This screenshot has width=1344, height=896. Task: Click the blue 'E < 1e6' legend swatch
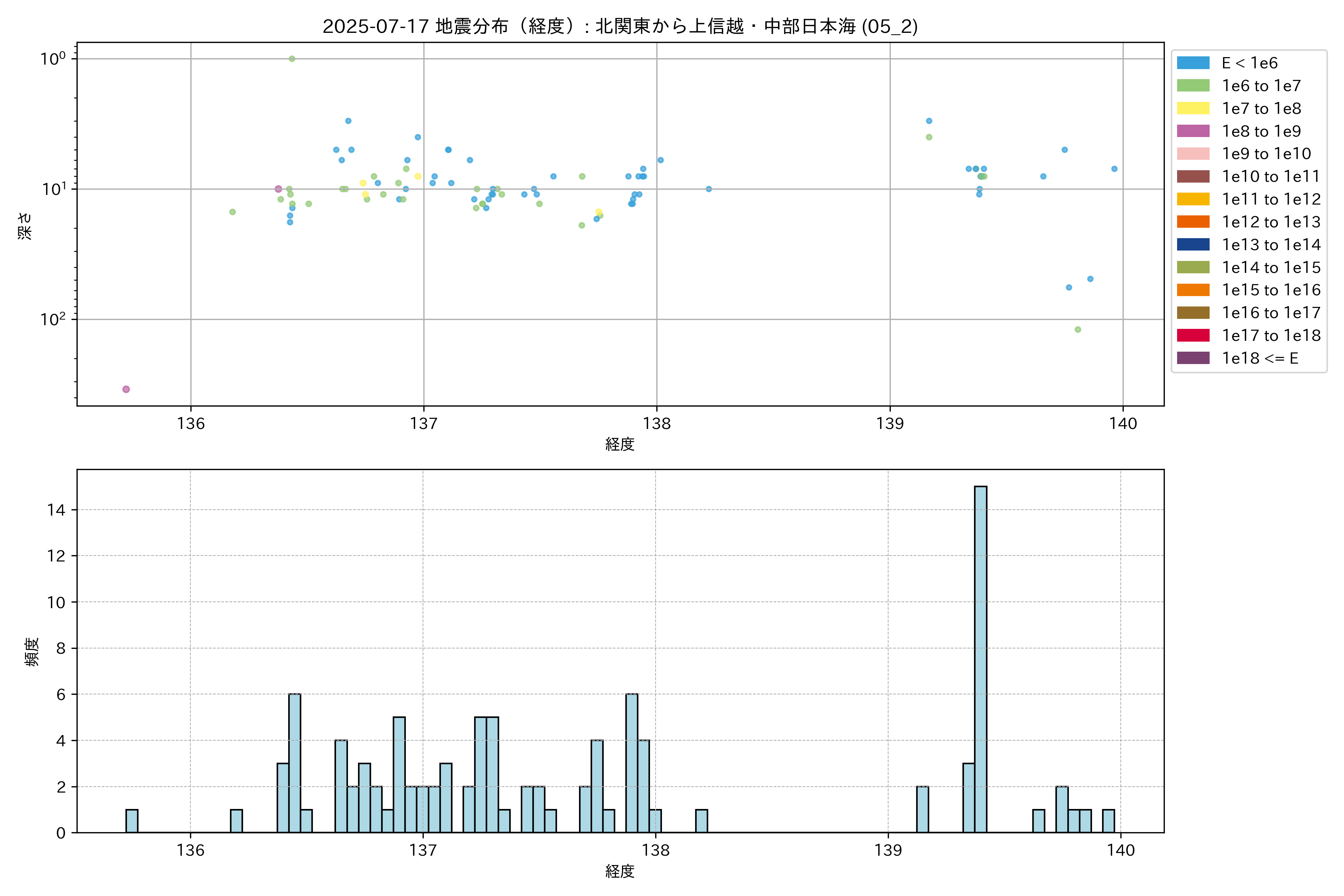(1192, 63)
